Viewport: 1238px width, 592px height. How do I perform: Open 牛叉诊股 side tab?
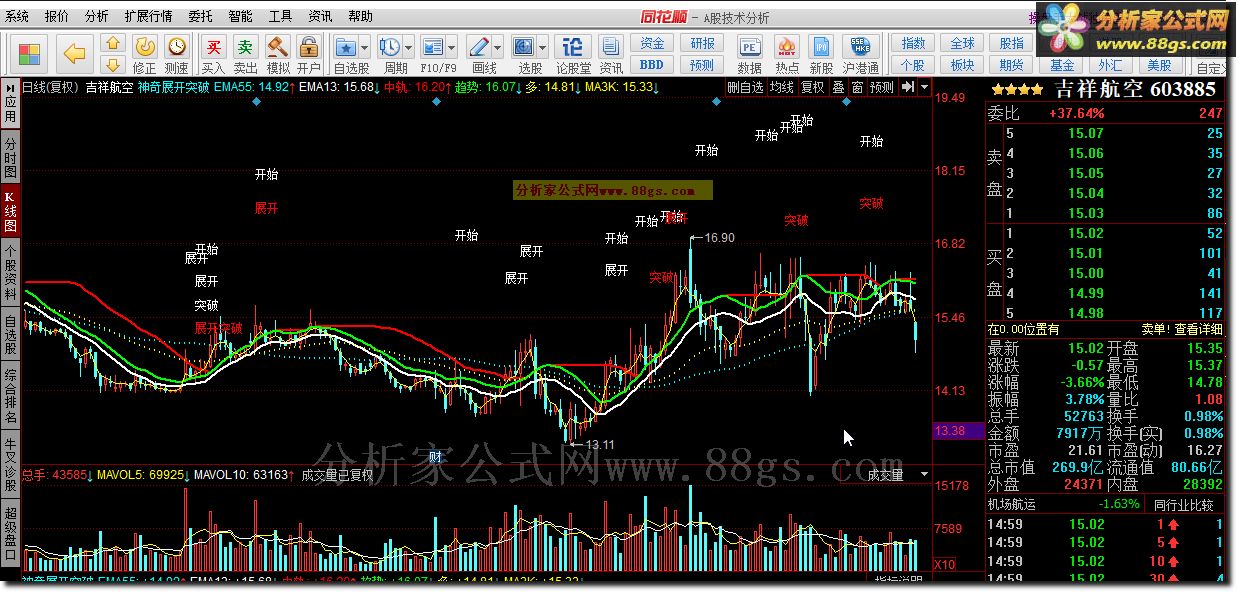pos(10,463)
